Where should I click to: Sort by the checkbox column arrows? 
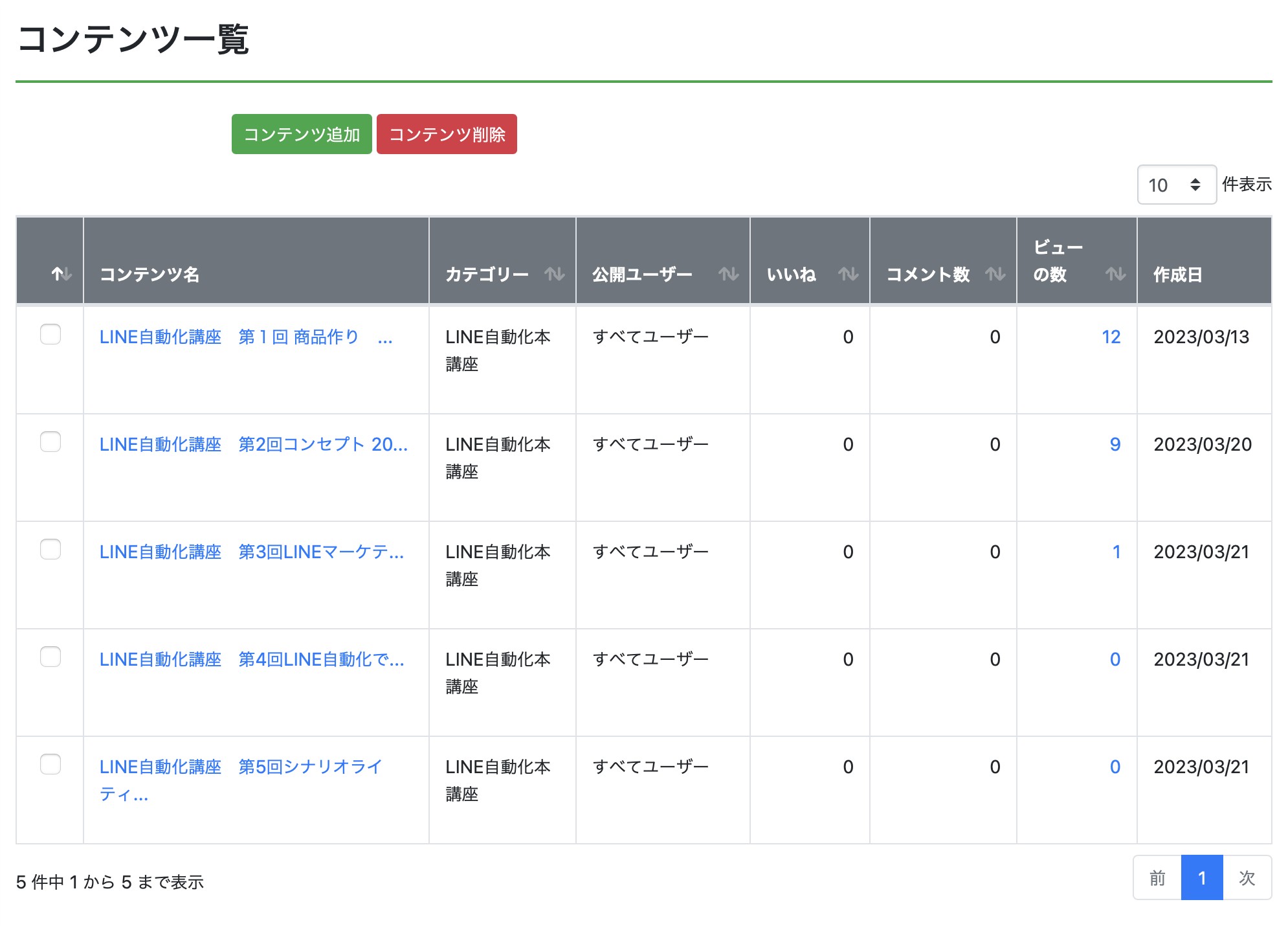click(x=61, y=274)
